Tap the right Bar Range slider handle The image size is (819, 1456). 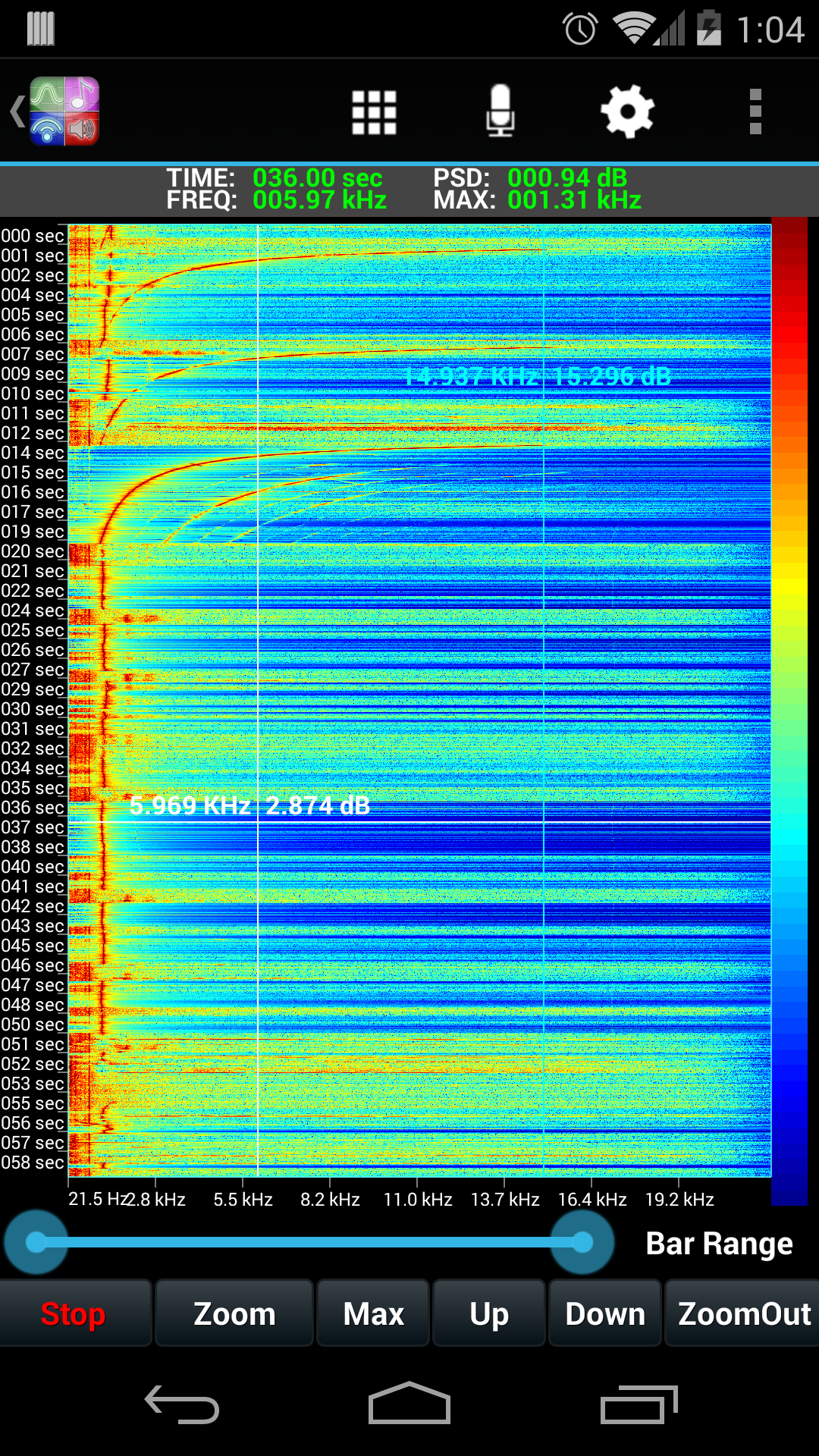[x=582, y=1242]
